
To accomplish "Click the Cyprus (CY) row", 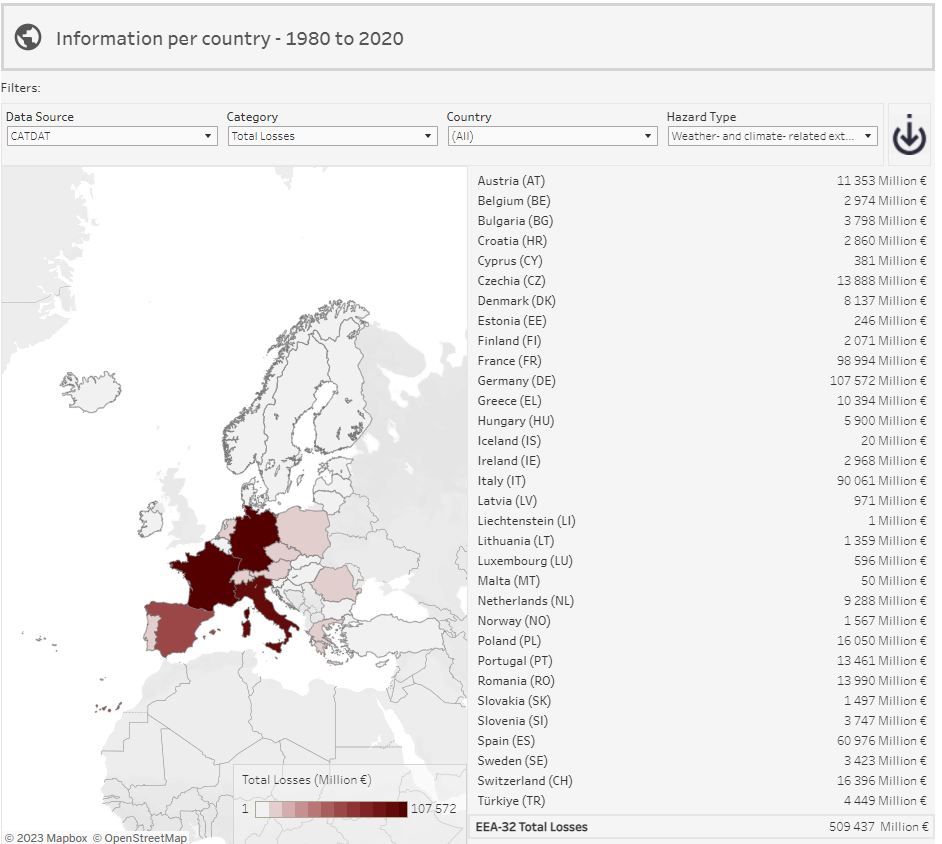I will [702, 261].
